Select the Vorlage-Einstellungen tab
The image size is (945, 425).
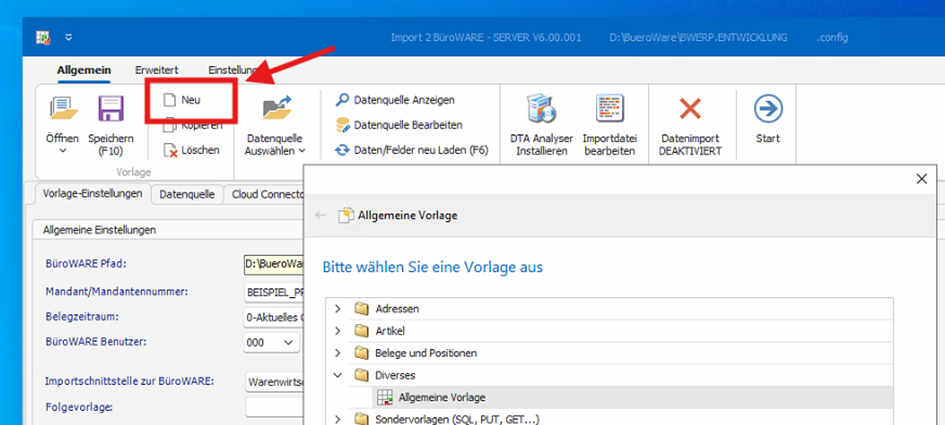pos(93,194)
